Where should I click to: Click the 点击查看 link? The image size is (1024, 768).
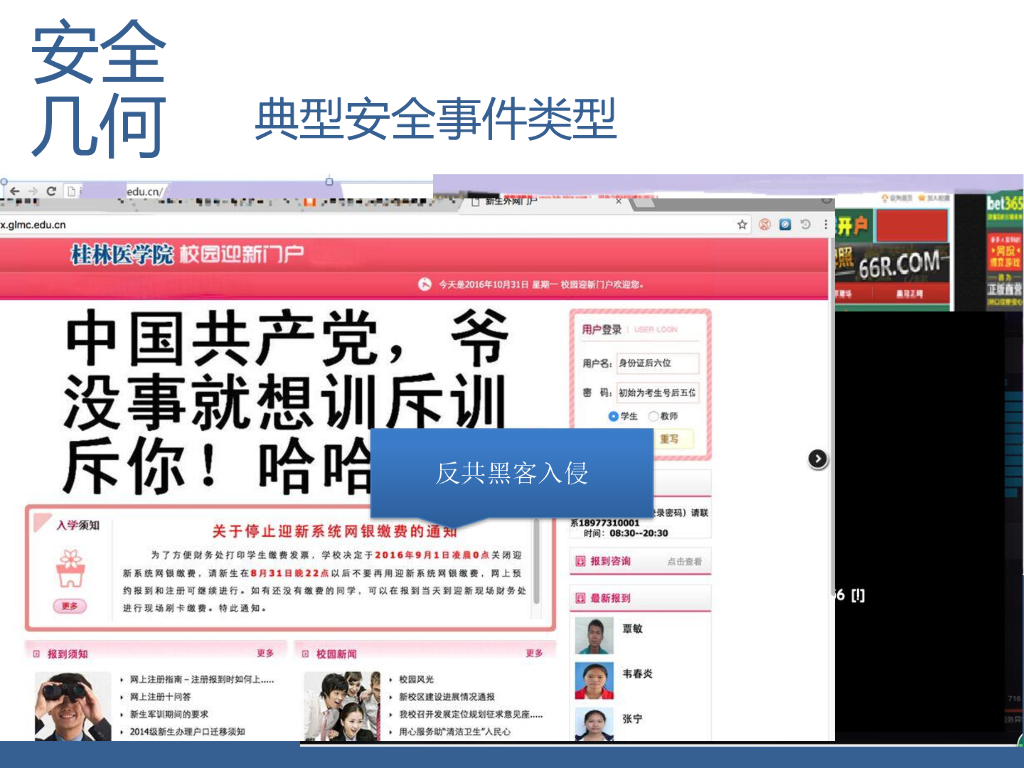click(684, 561)
